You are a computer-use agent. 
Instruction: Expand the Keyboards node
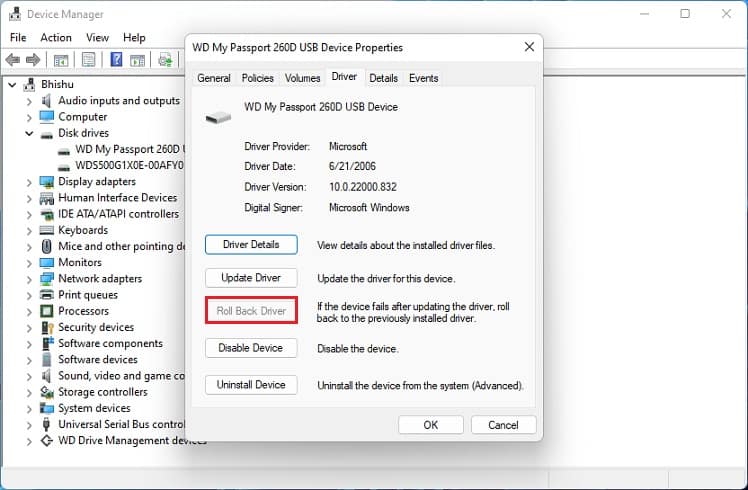pos(29,230)
